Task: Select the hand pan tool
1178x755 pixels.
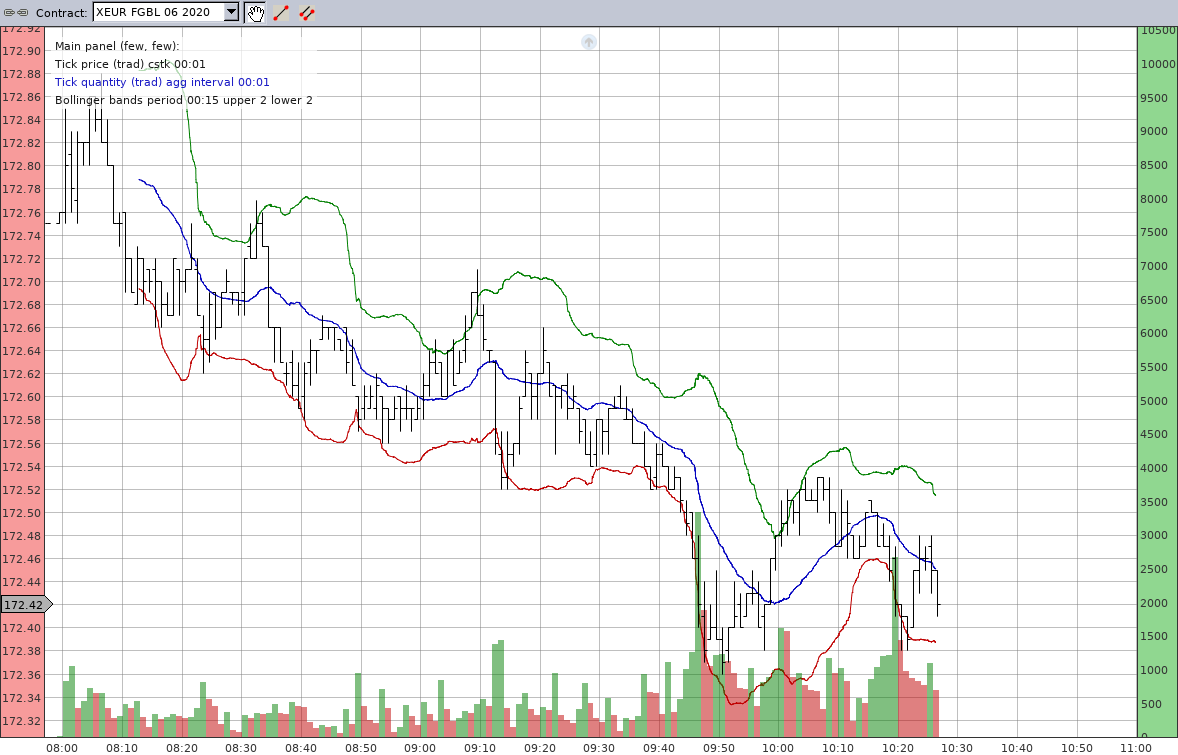Action: [x=255, y=13]
